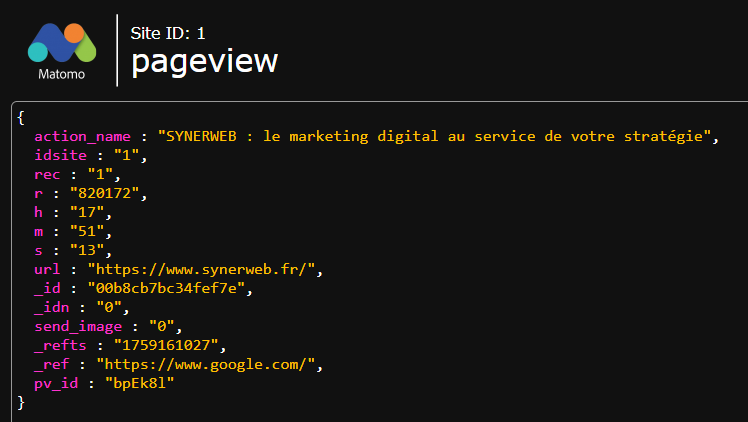Select the Site ID: 1 label
The width and height of the screenshot is (748, 422).
[168, 33]
